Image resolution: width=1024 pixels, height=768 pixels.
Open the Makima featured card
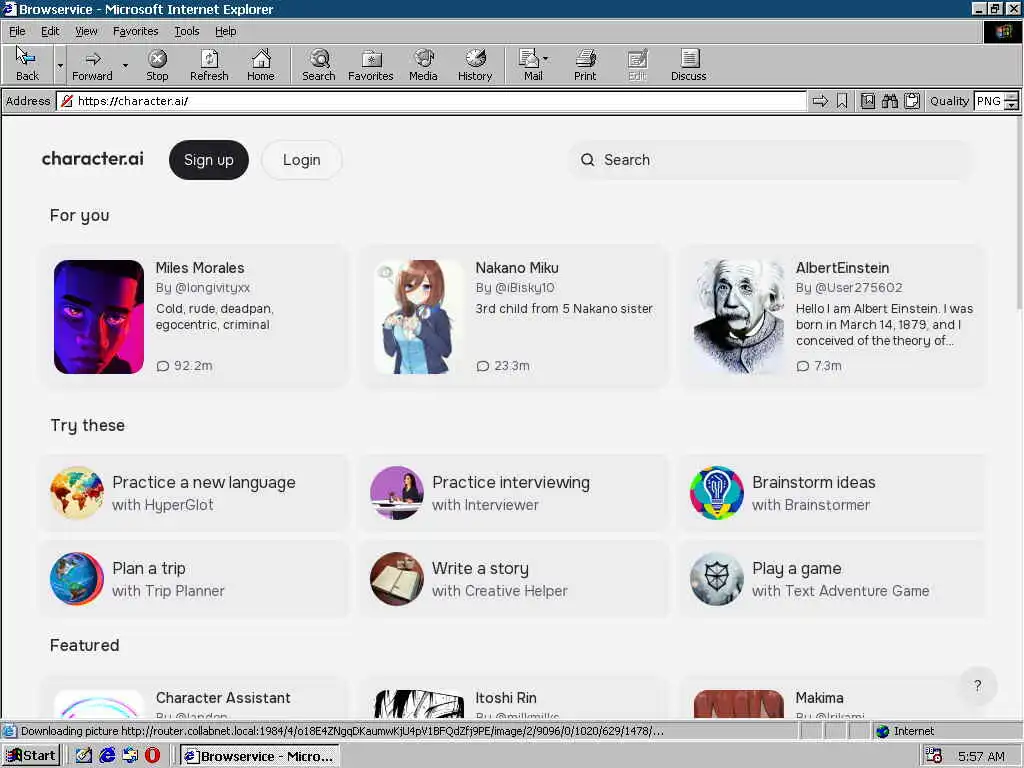tap(834, 699)
